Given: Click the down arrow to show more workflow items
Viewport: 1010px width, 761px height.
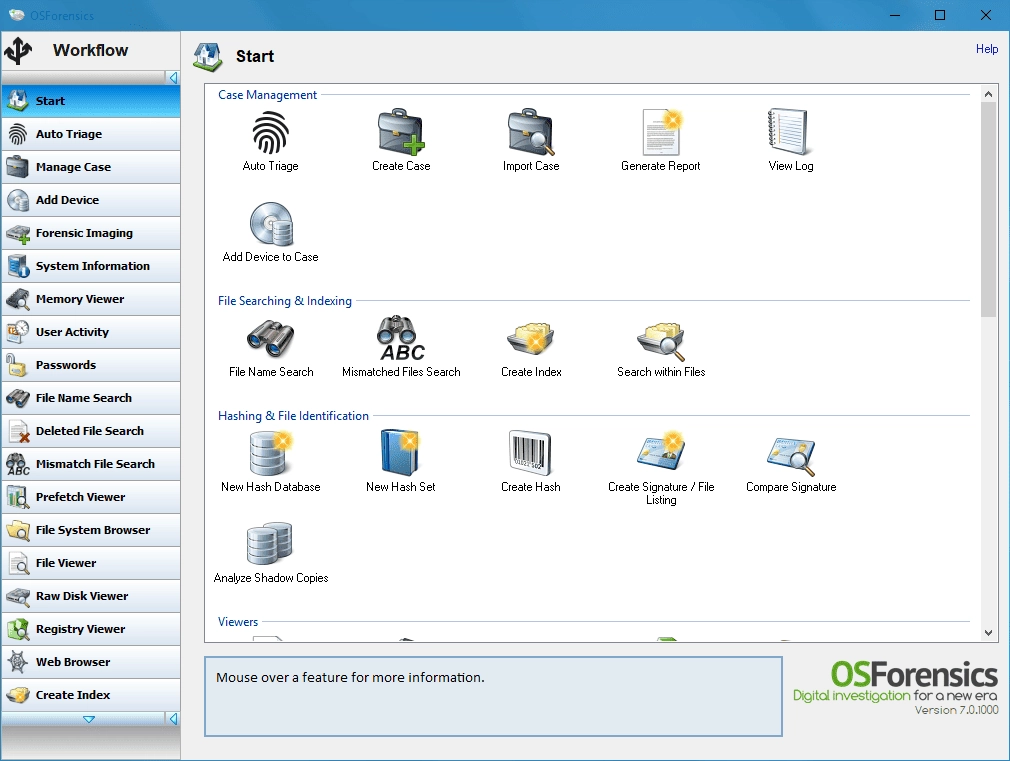Looking at the screenshot, I should click(x=89, y=719).
